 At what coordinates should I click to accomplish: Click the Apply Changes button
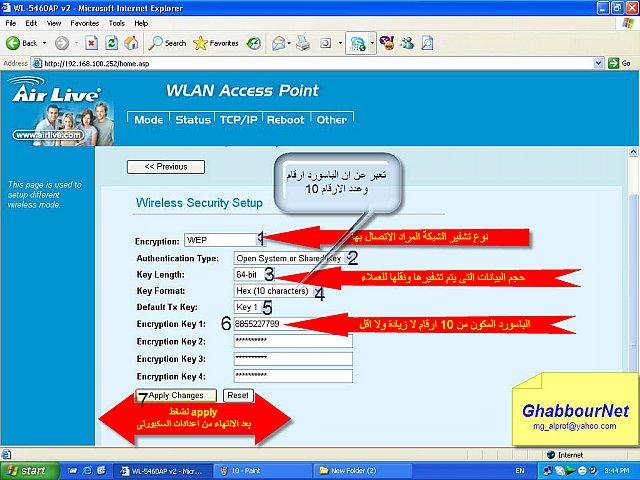[x=176, y=395]
